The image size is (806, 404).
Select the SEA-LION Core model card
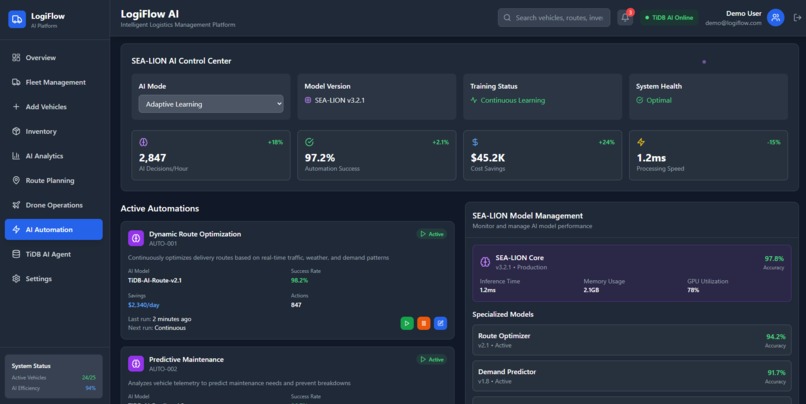[632, 273]
